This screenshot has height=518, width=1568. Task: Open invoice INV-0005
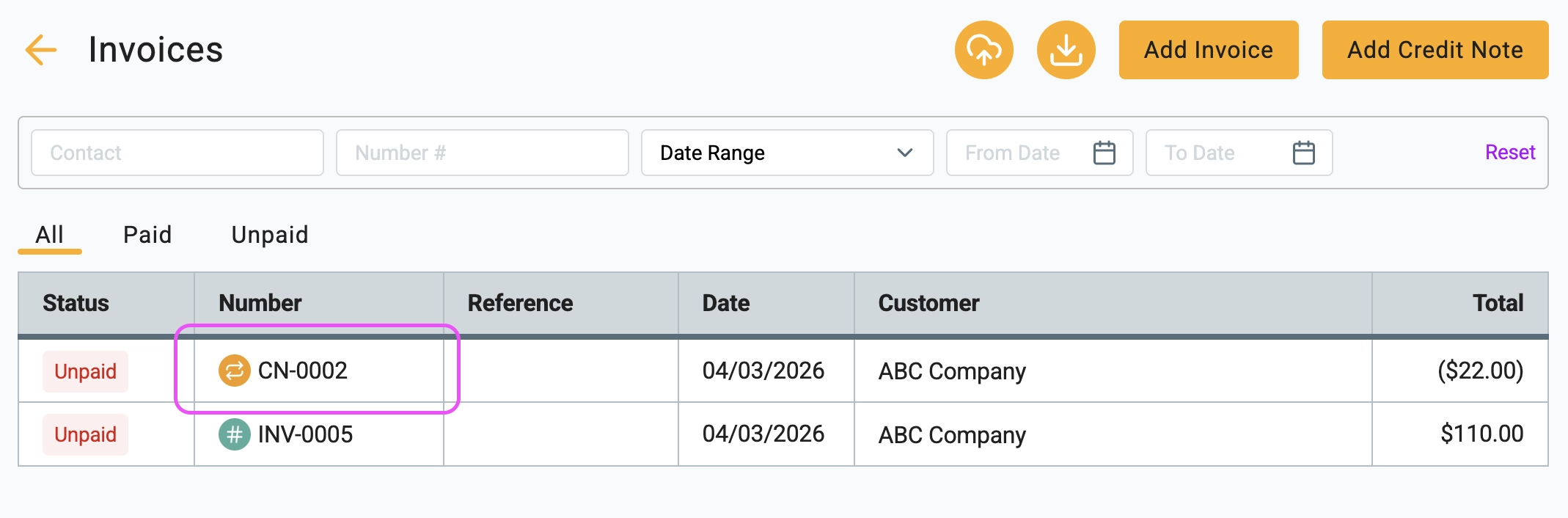point(305,434)
